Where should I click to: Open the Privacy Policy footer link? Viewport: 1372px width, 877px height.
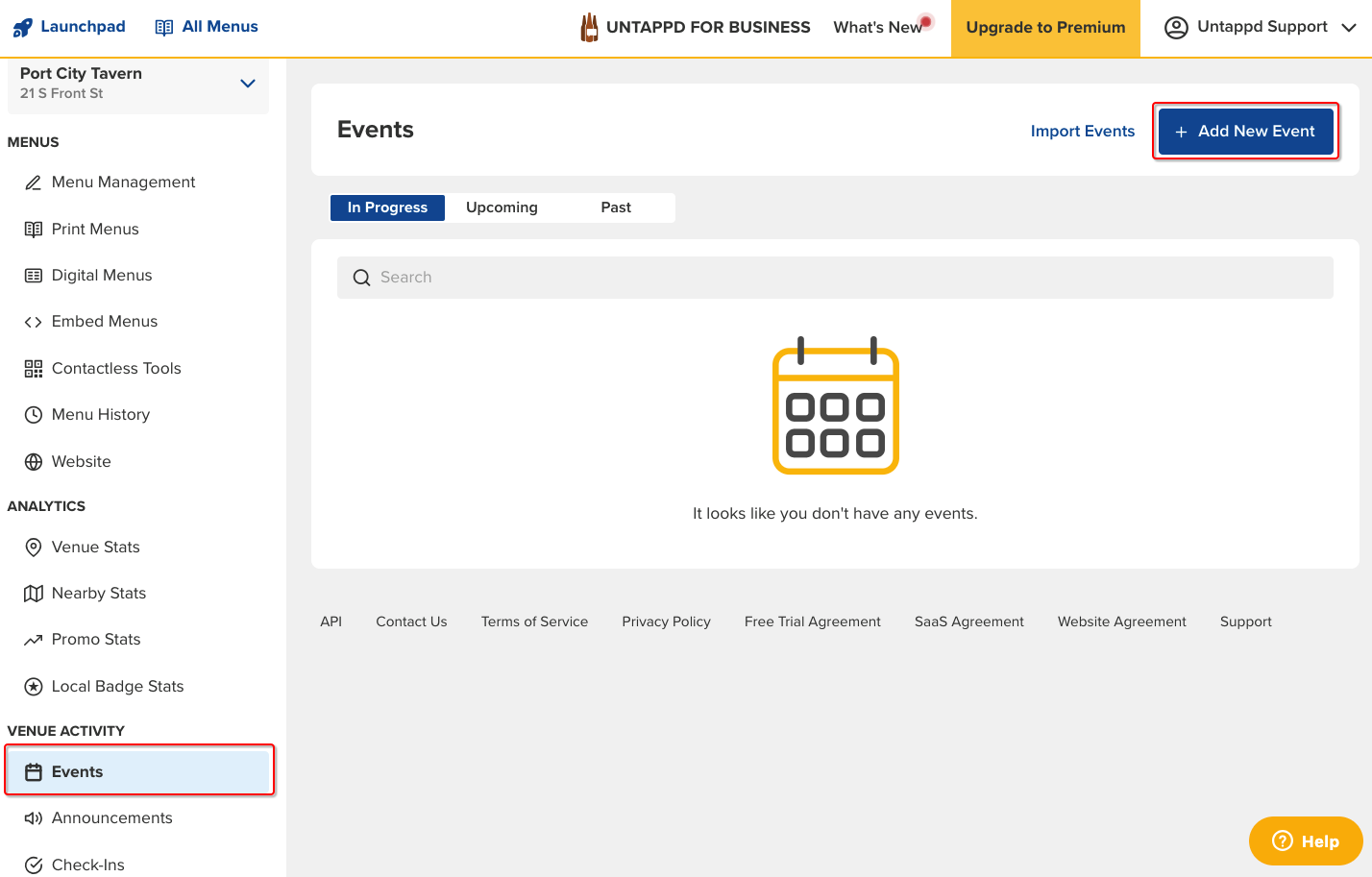click(666, 622)
